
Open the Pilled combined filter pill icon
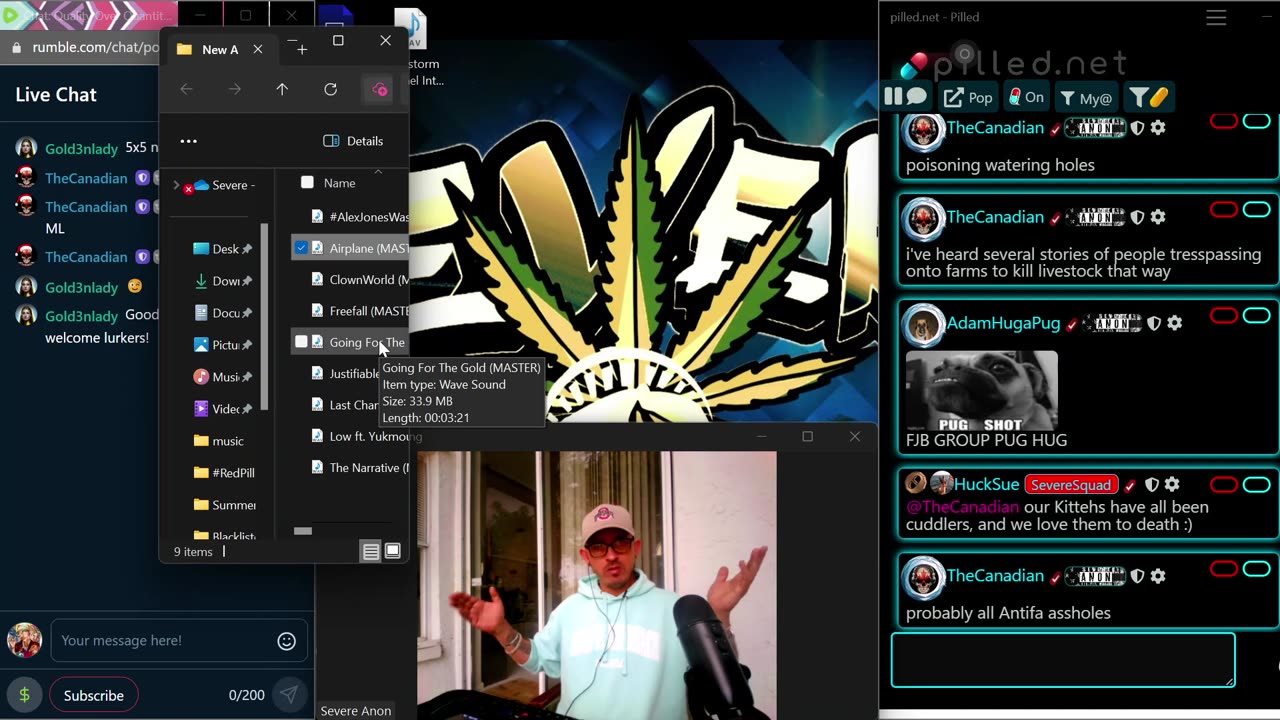tap(1148, 97)
